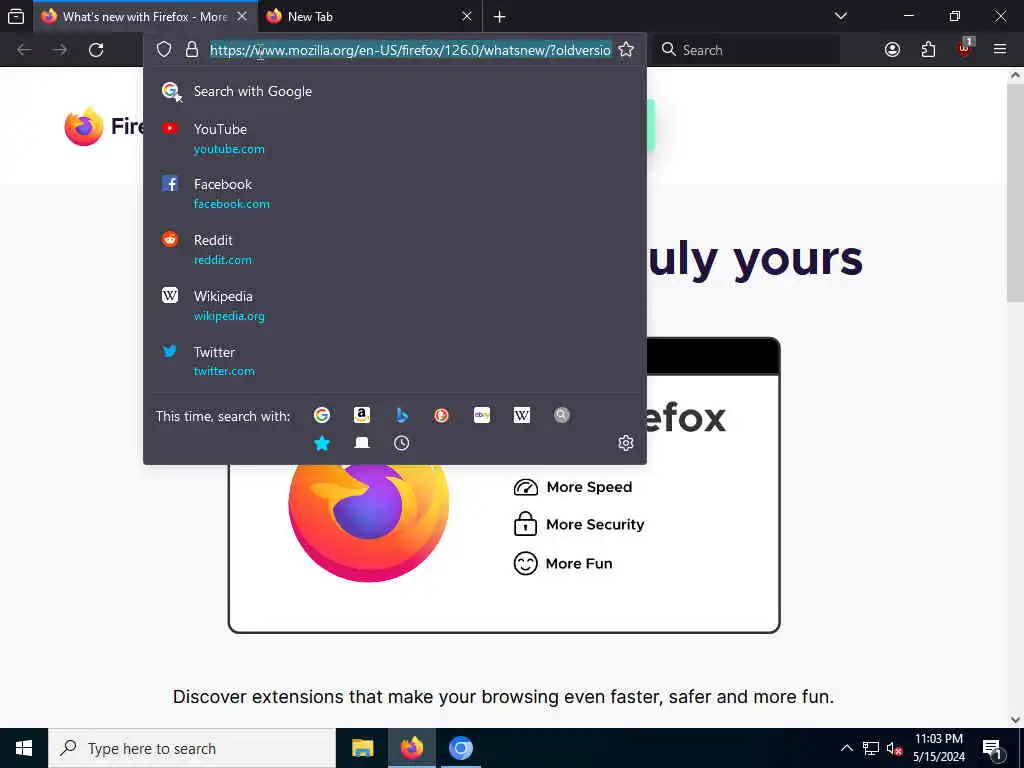The height and width of the screenshot is (768, 1024).
Task: Click the Chromium taskbar icon
Action: point(460,748)
